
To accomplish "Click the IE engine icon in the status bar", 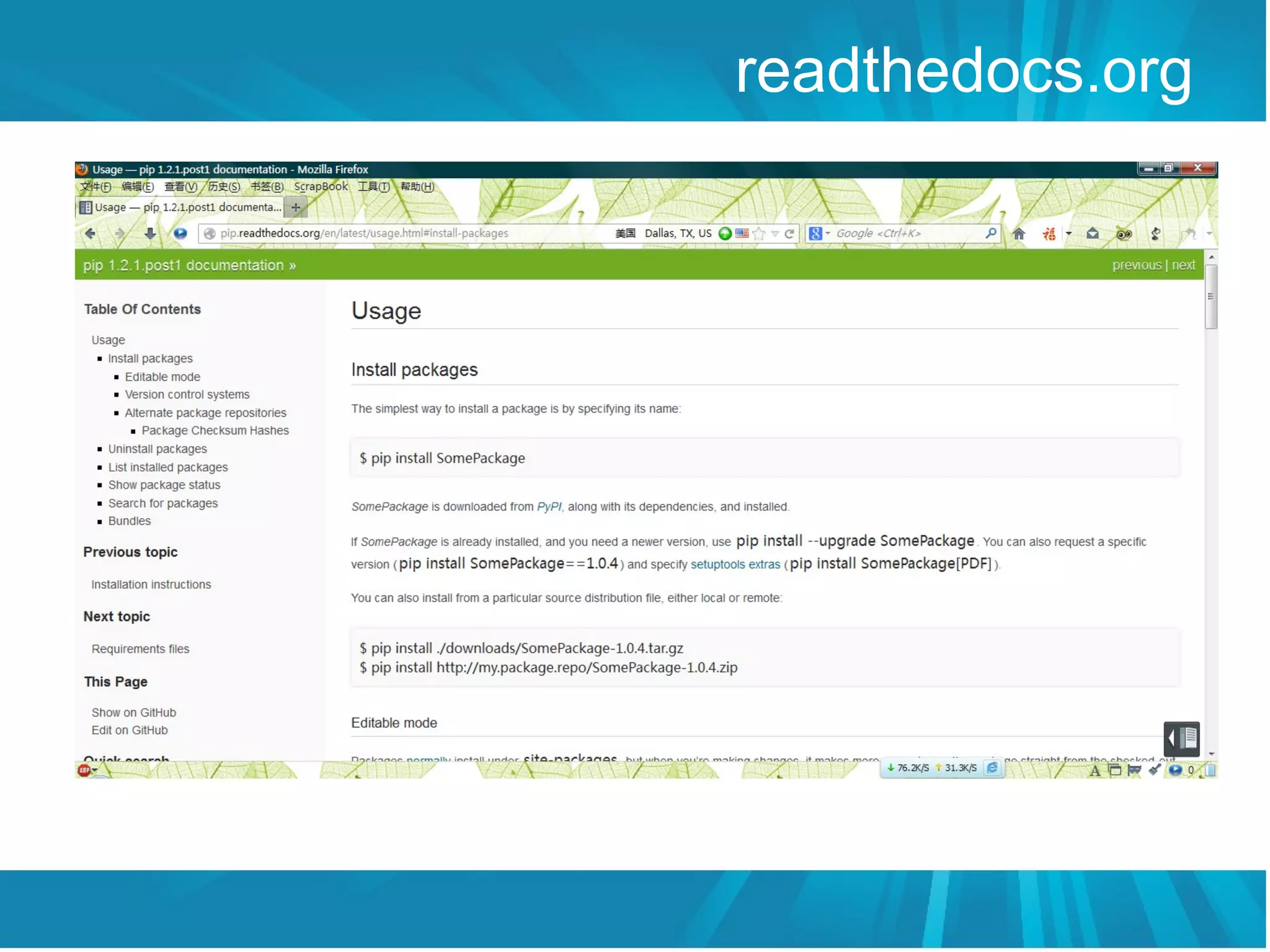I will (992, 767).
